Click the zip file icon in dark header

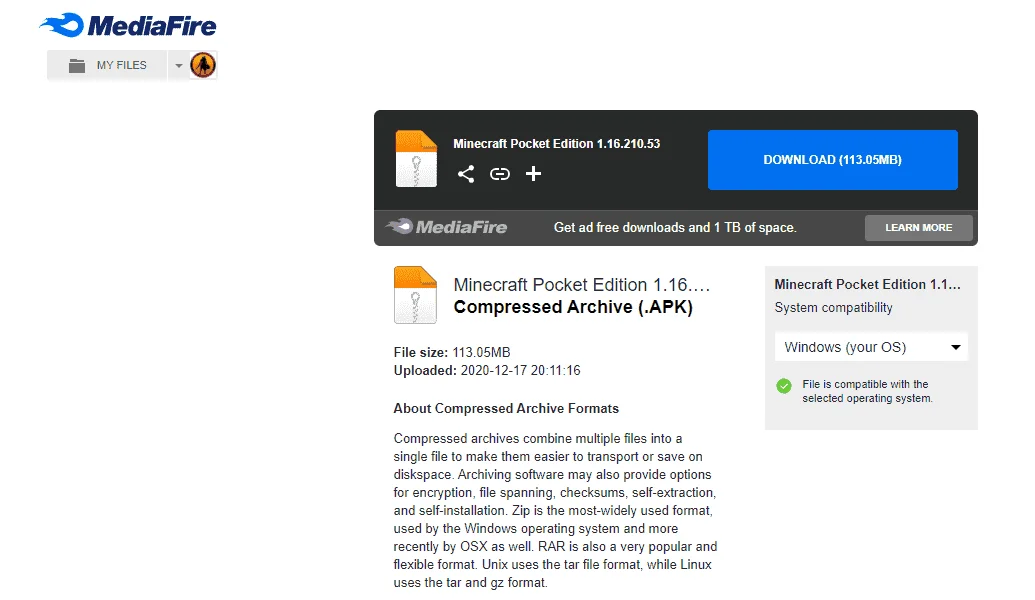416,159
